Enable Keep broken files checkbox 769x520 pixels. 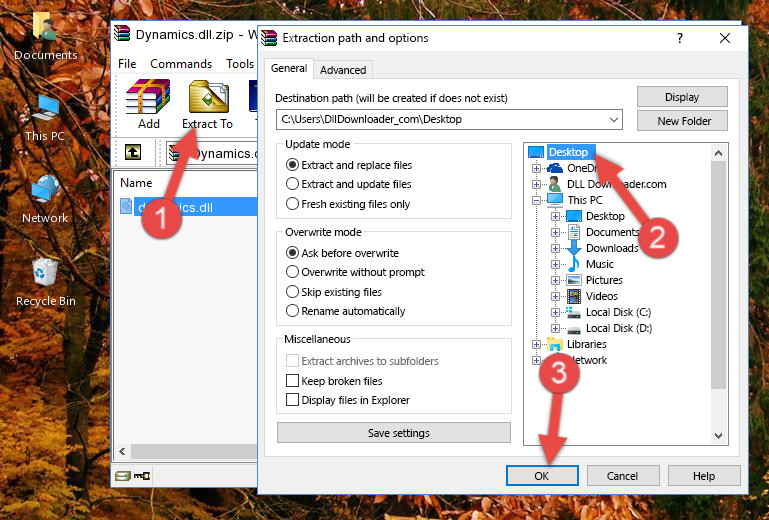pyautogui.click(x=292, y=381)
